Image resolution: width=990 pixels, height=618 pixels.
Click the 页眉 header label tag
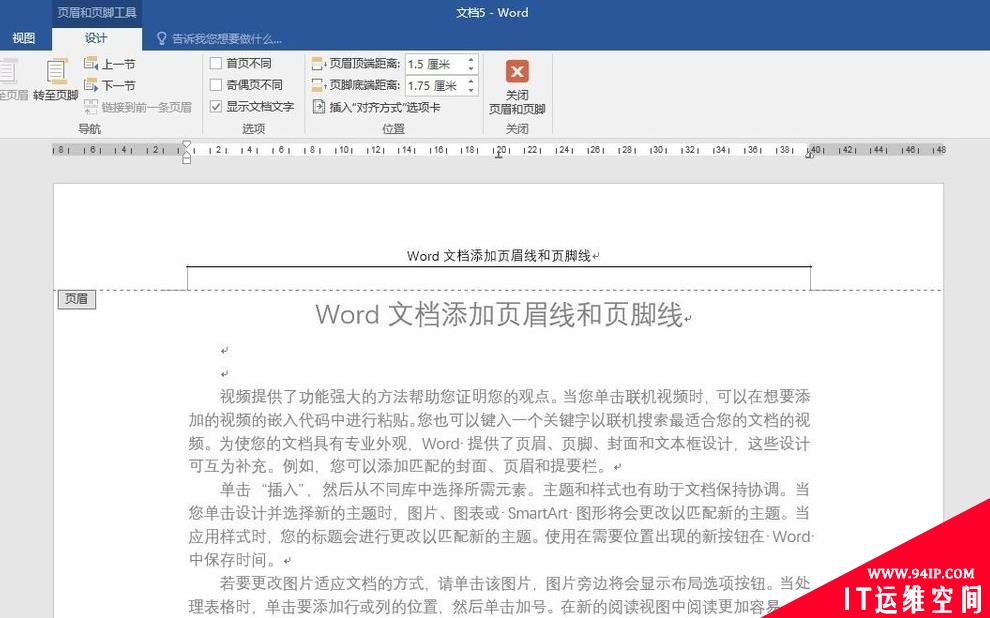click(x=76, y=299)
